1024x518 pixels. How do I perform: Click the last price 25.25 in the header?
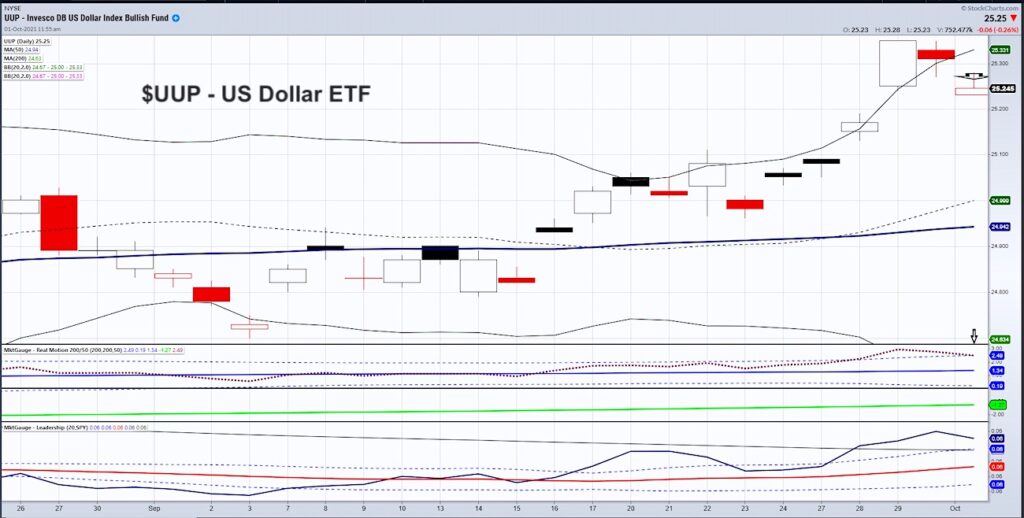point(995,19)
